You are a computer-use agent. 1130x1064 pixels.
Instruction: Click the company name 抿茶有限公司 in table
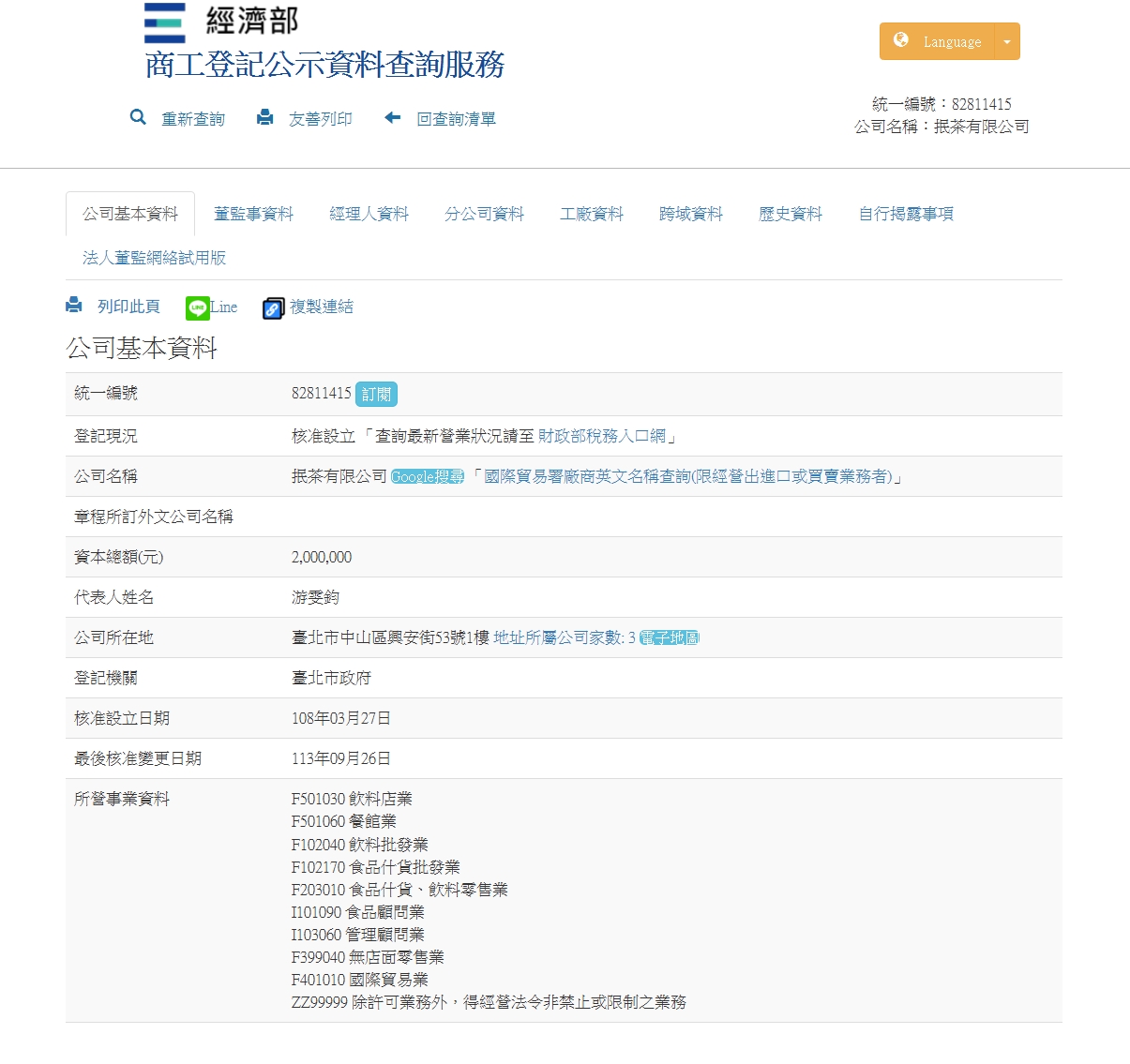(339, 476)
